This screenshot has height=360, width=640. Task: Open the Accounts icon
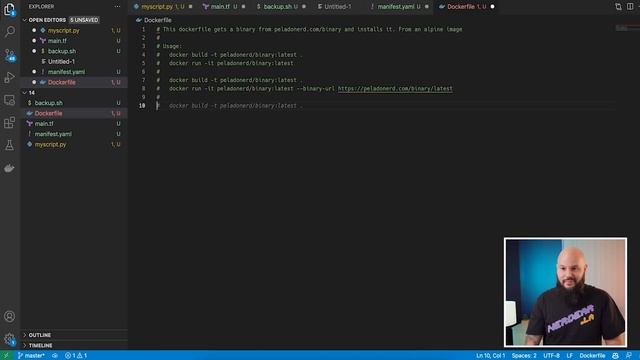[9, 316]
